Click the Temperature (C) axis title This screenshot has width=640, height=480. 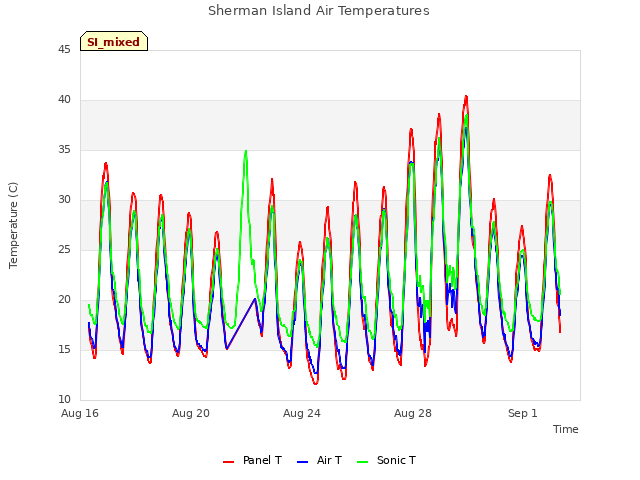pos(13,225)
